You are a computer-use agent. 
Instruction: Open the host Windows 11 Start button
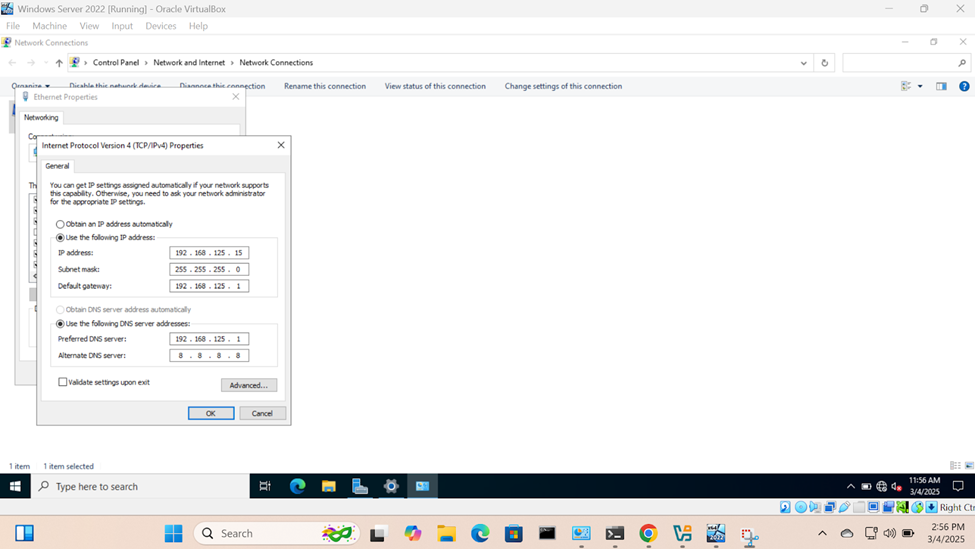[173, 533]
